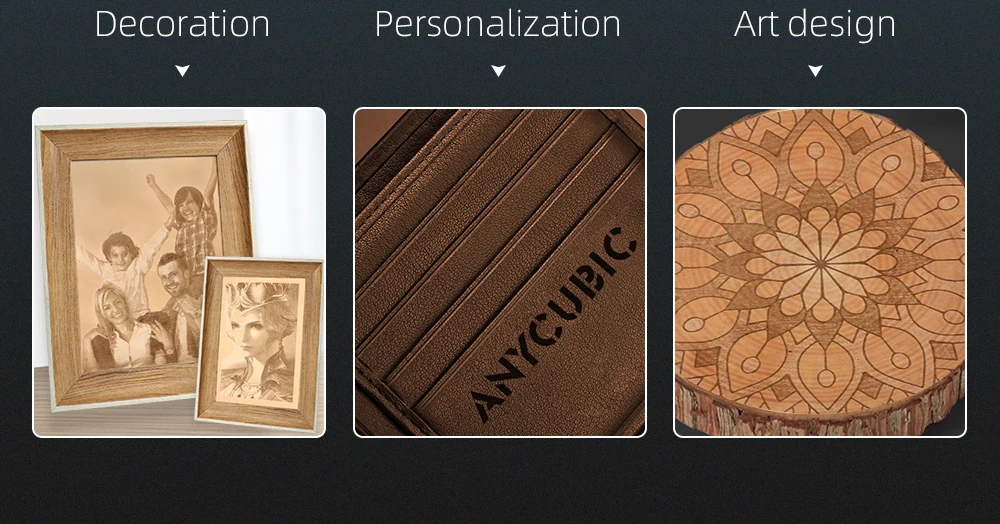
Task: Click the engraved ANYCUBIC logo on leather
Action: (x=553, y=325)
